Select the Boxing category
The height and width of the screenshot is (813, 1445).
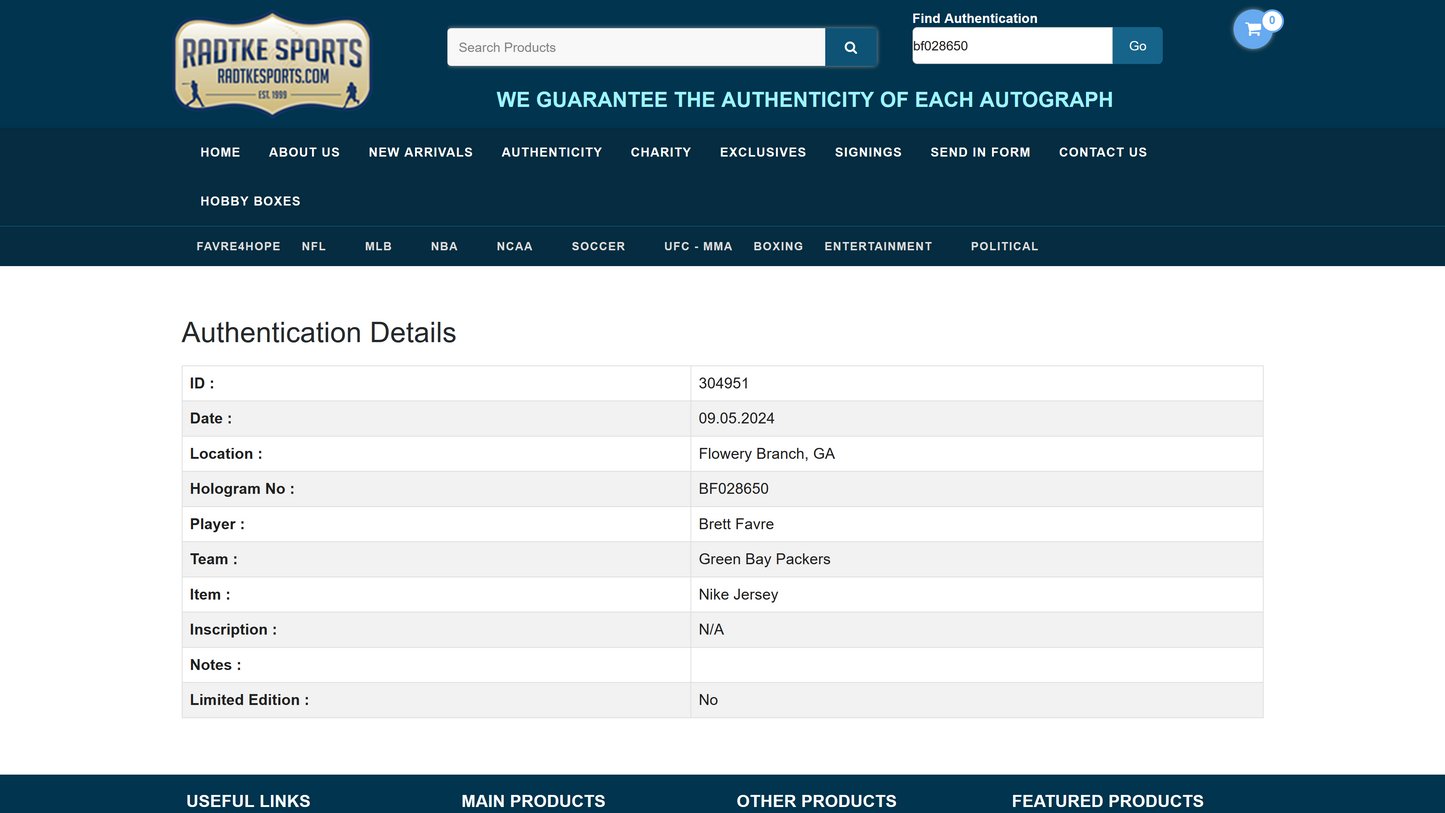(x=778, y=246)
